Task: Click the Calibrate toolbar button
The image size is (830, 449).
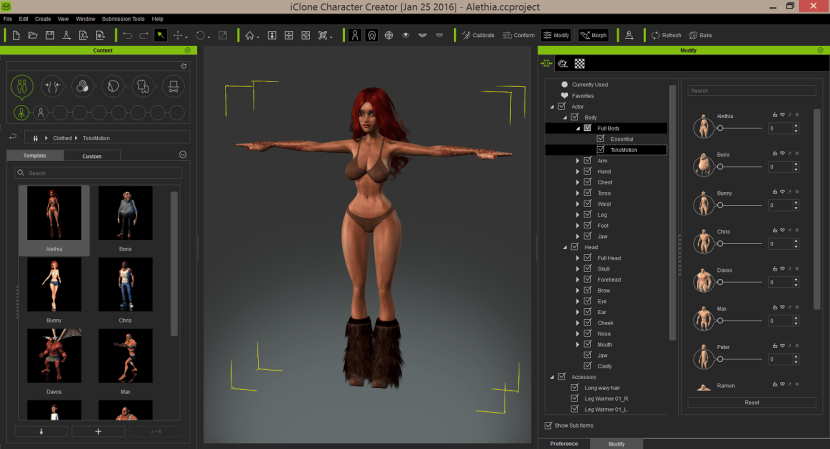Action: [477, 35]
